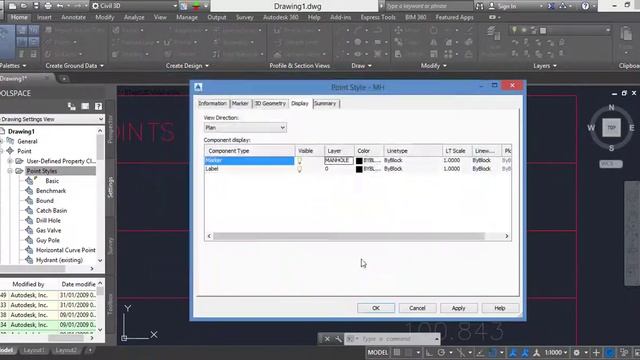Click the white annotation visibility icon before 1:1000
640x360 pixels.
click(x=537, y=352)
